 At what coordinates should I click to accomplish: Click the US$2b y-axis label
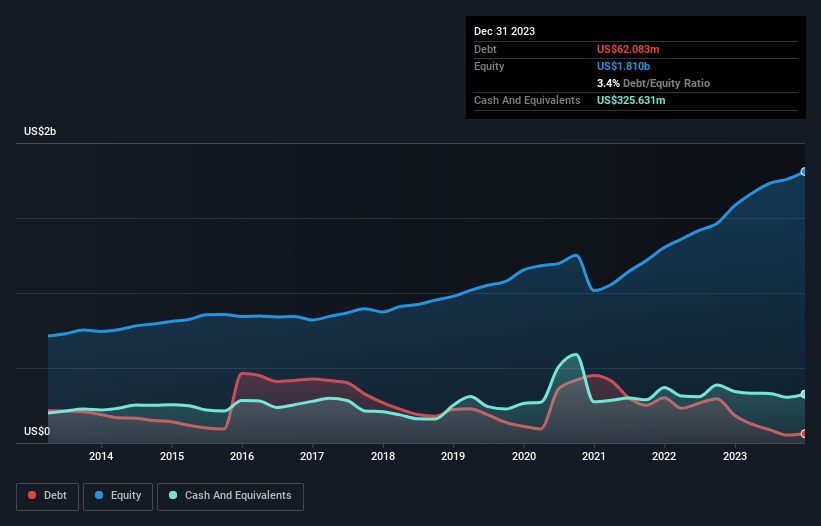click(x=40, y=131)
